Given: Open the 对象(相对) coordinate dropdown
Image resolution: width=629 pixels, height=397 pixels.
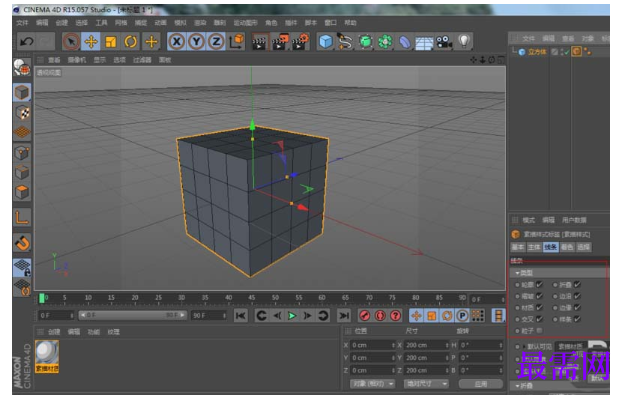Looking at the screenshot, I should click(x=372, y=384).
